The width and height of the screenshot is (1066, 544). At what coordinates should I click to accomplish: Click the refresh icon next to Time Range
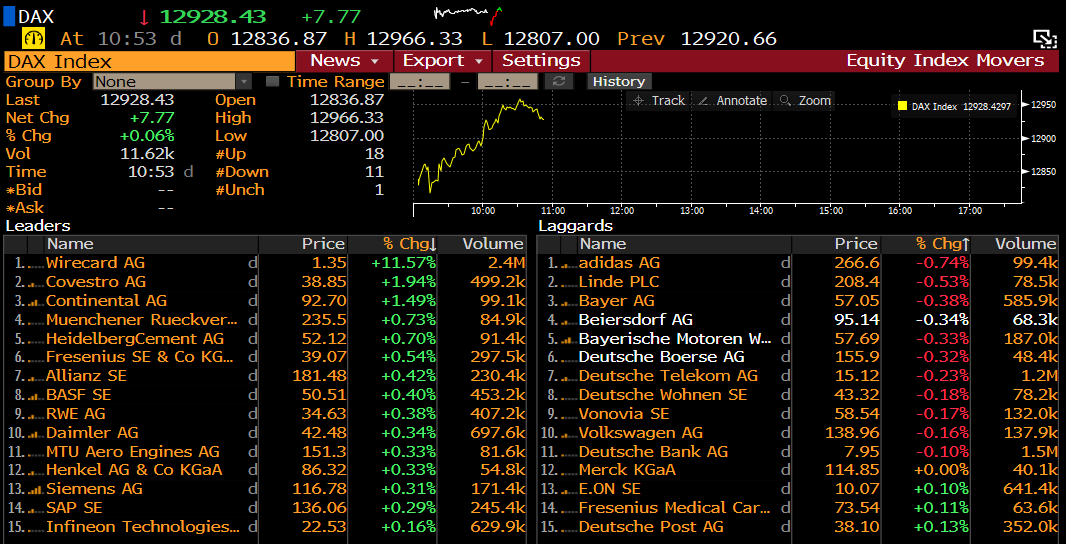[x=559, y=82]
